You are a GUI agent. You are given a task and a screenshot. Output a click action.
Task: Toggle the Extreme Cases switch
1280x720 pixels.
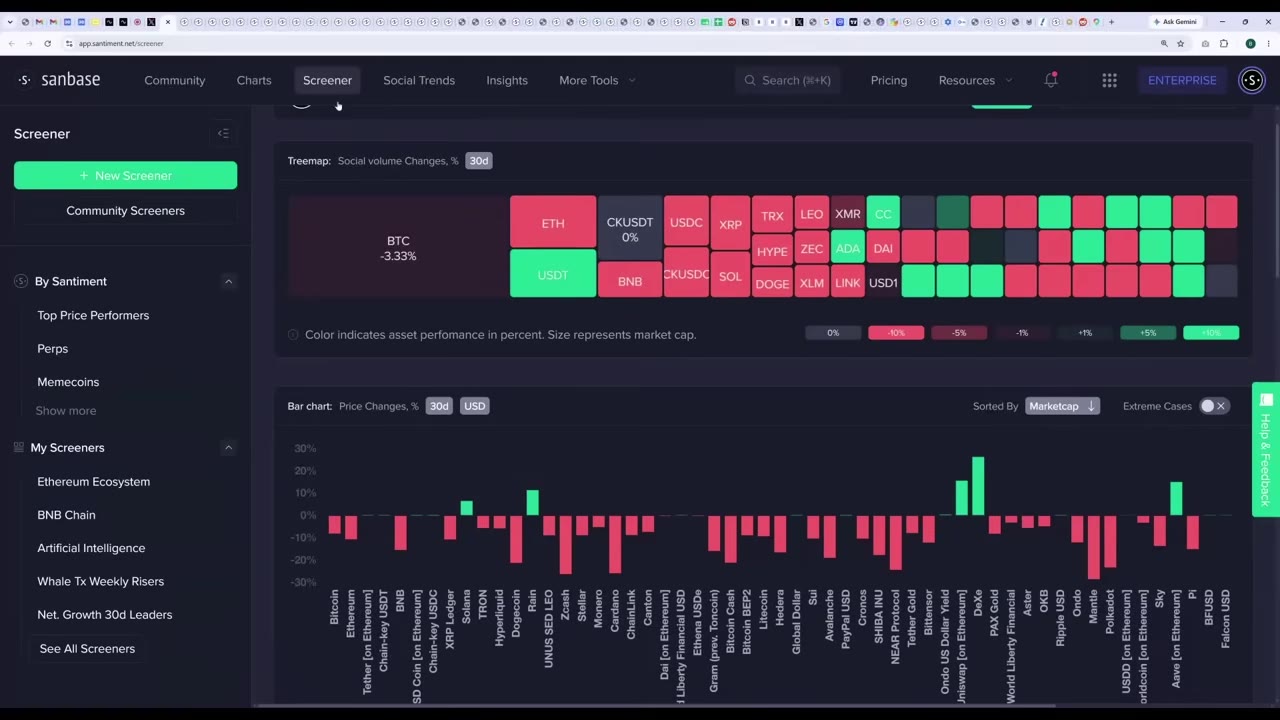coord(1213,406)
